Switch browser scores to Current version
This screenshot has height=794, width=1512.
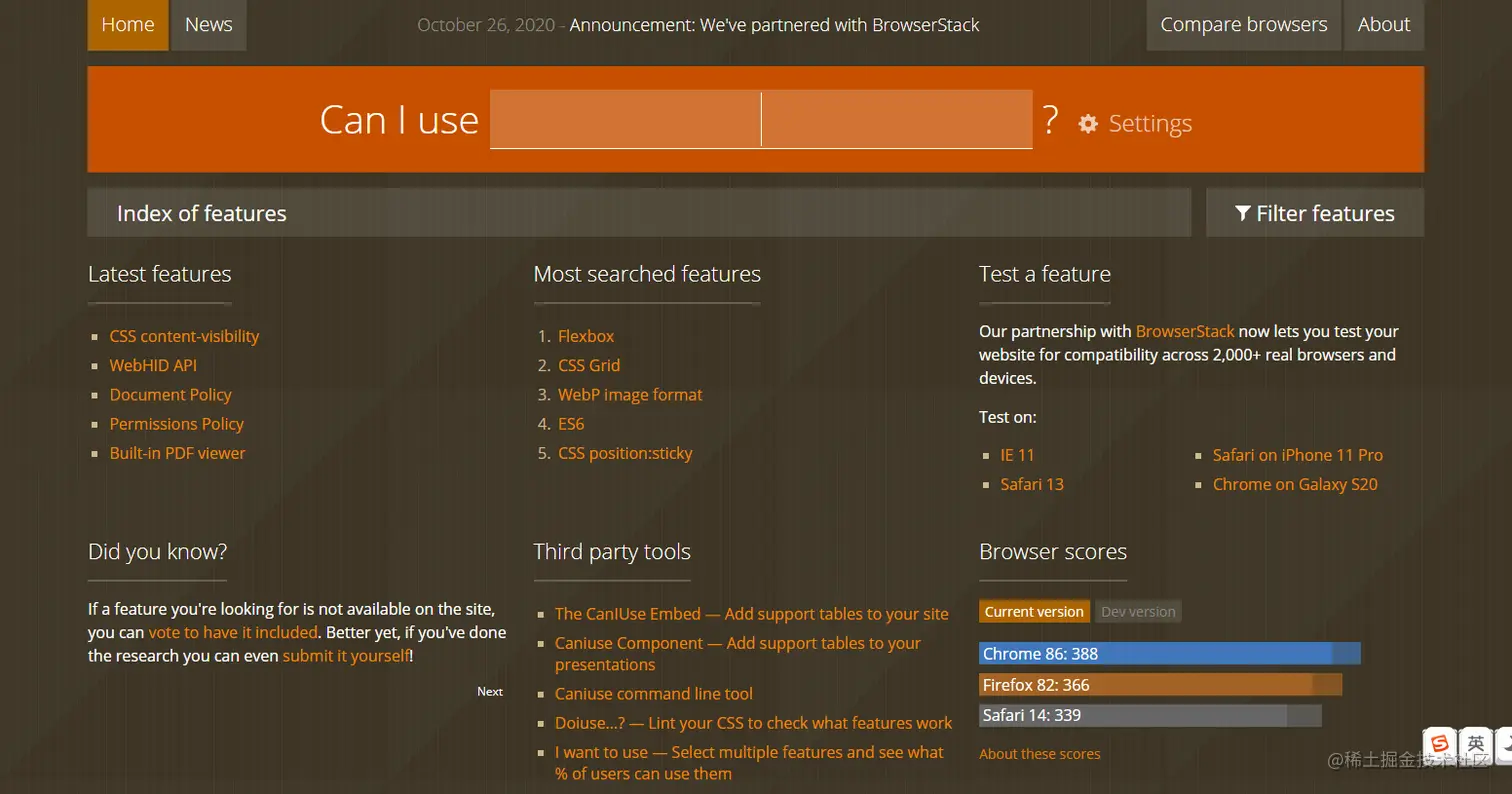(x=1034, y=611)
